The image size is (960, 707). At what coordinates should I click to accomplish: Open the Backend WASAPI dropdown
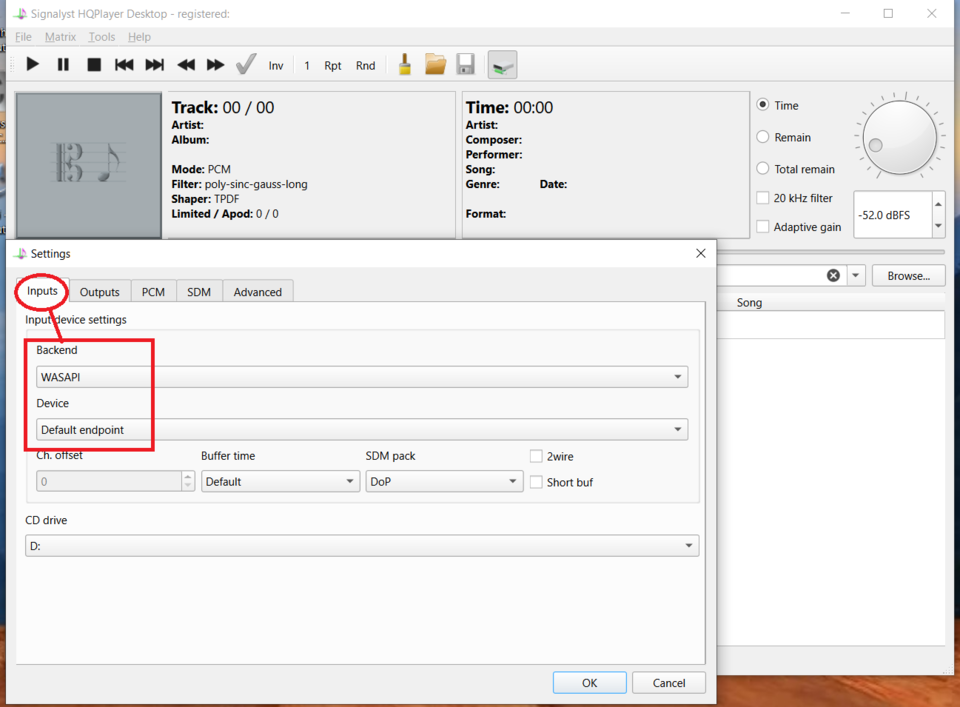pos(362,376)
